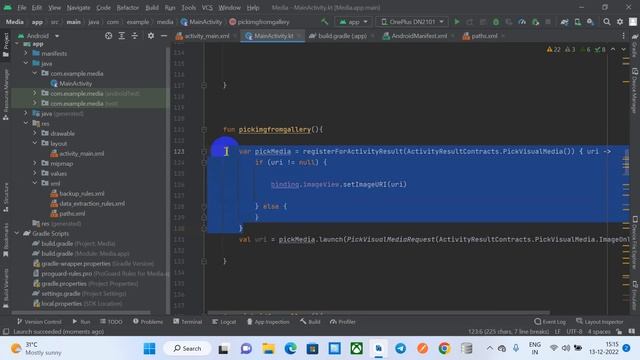Open the Version Control tool window
This screenshot has height=360, width=640.
pos(39,322)
